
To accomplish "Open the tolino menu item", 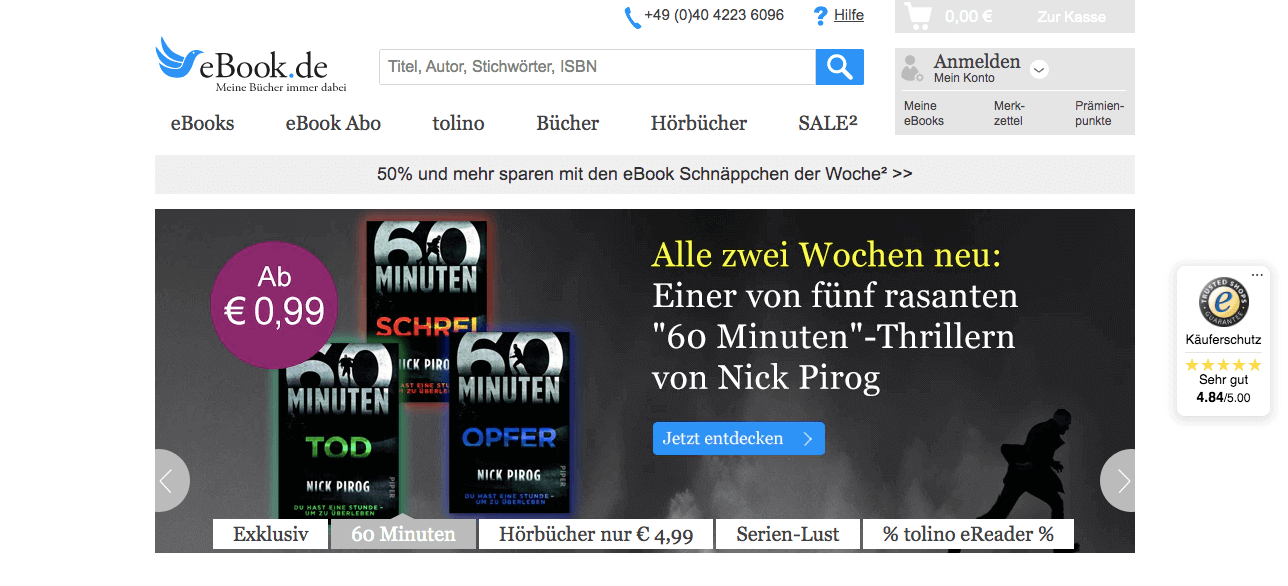I will pyautogui.click(x=458, y=123).
